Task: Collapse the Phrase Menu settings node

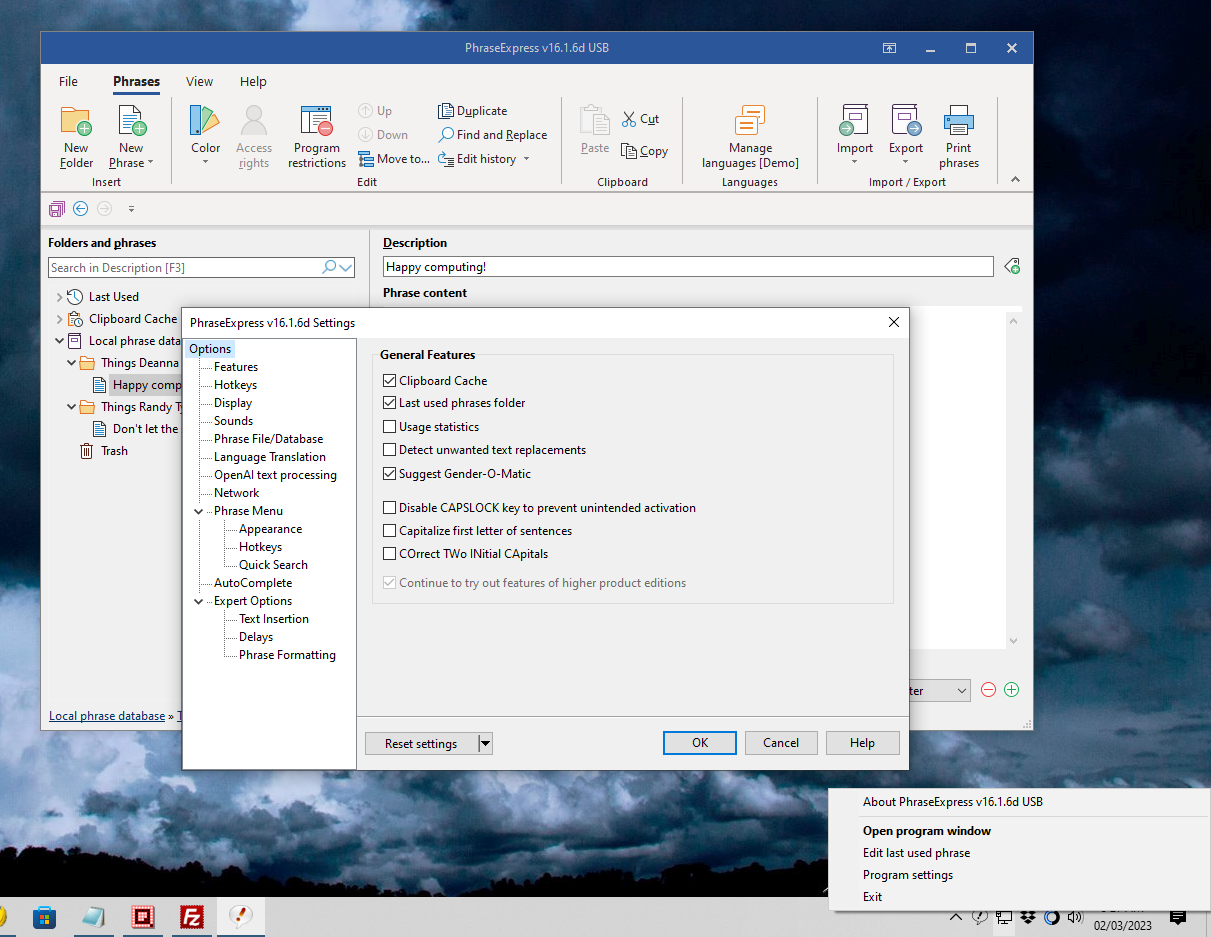Action: point(199,511)
